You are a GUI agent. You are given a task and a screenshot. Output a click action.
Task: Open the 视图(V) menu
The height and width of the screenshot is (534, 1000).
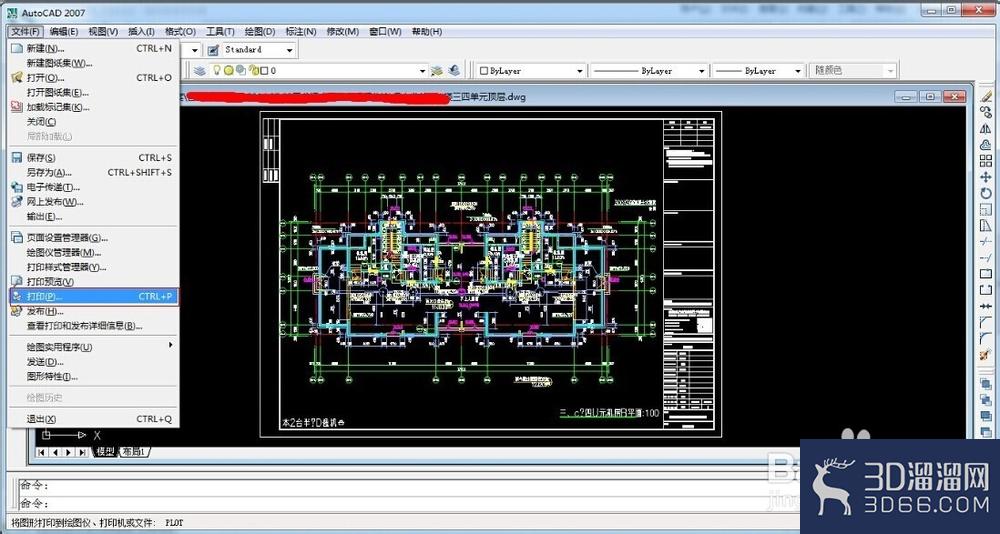click(x=103, y=31)
